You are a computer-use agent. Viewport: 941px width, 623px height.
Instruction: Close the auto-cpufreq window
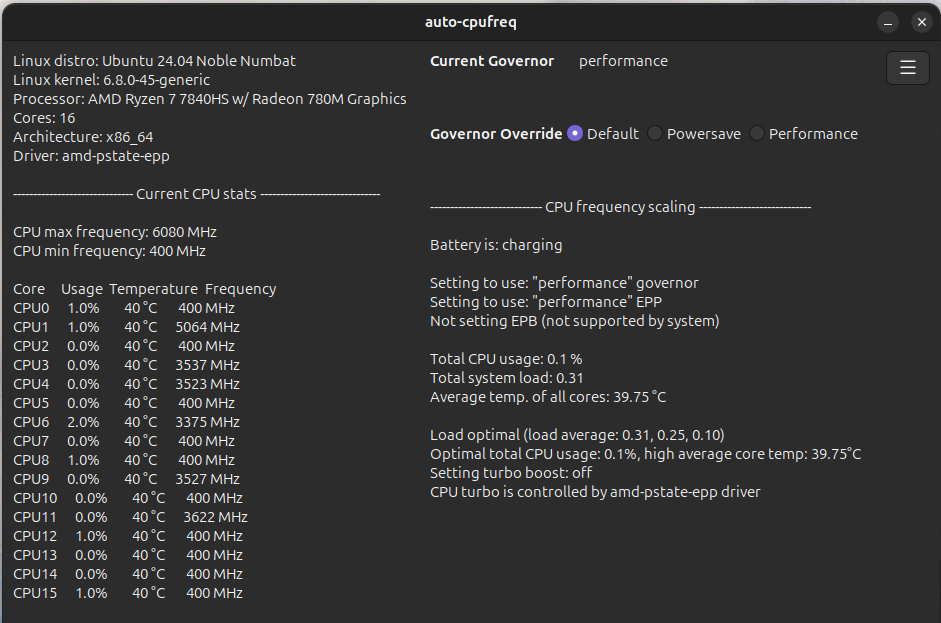(918, 22)
